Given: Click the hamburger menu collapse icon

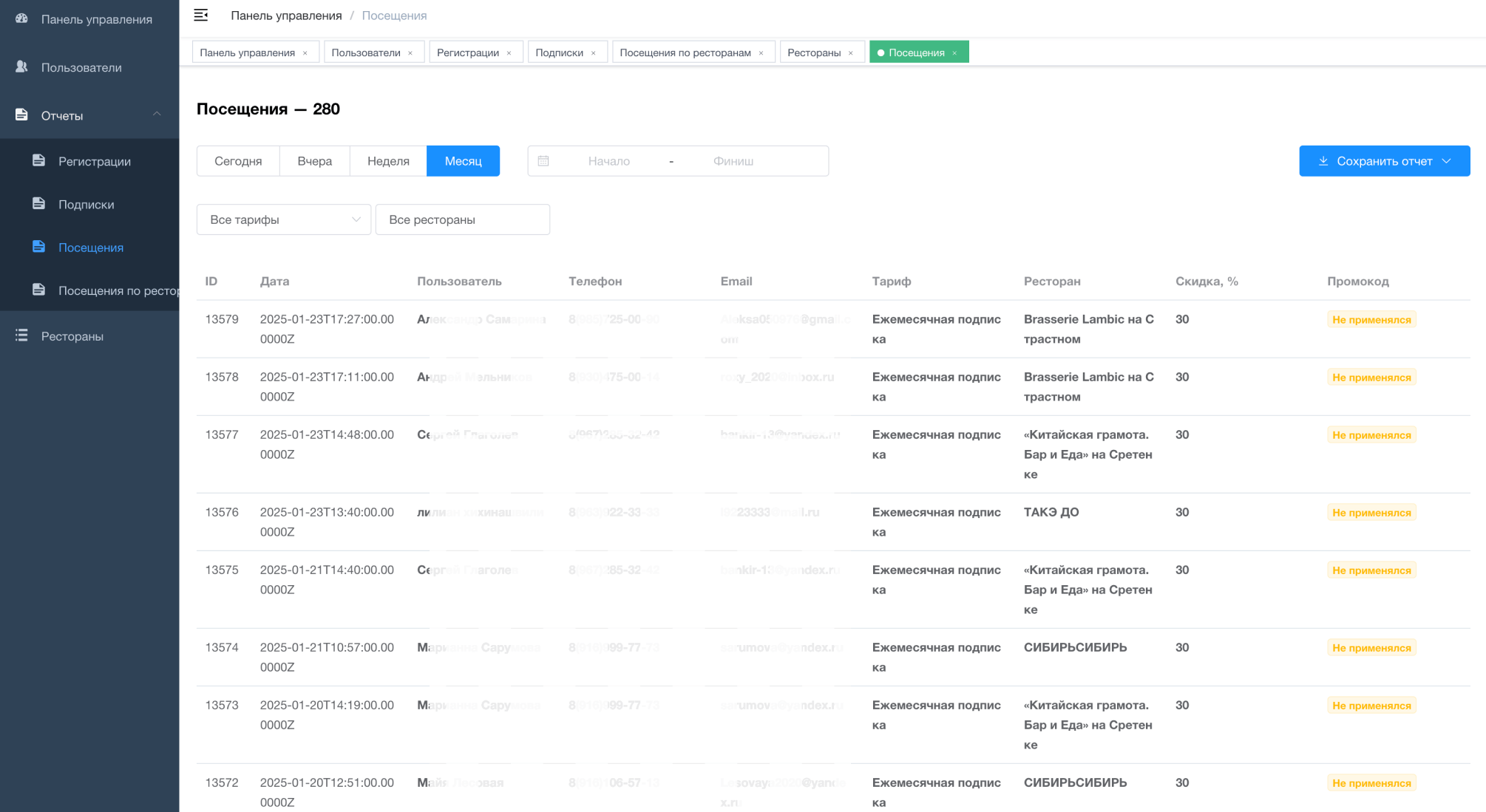Looking at the screenshot, I should [x=200, y=15].
